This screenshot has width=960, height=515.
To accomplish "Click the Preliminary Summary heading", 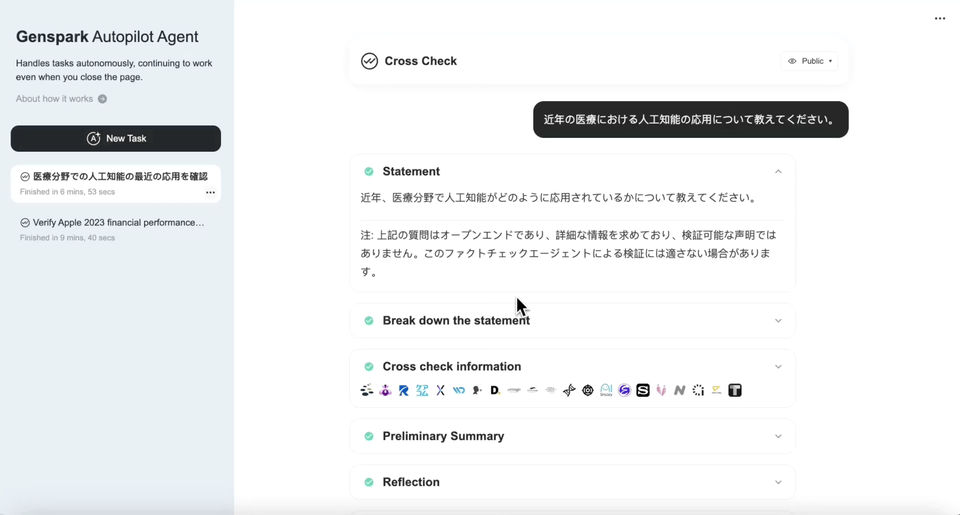I will click(443, 436).
